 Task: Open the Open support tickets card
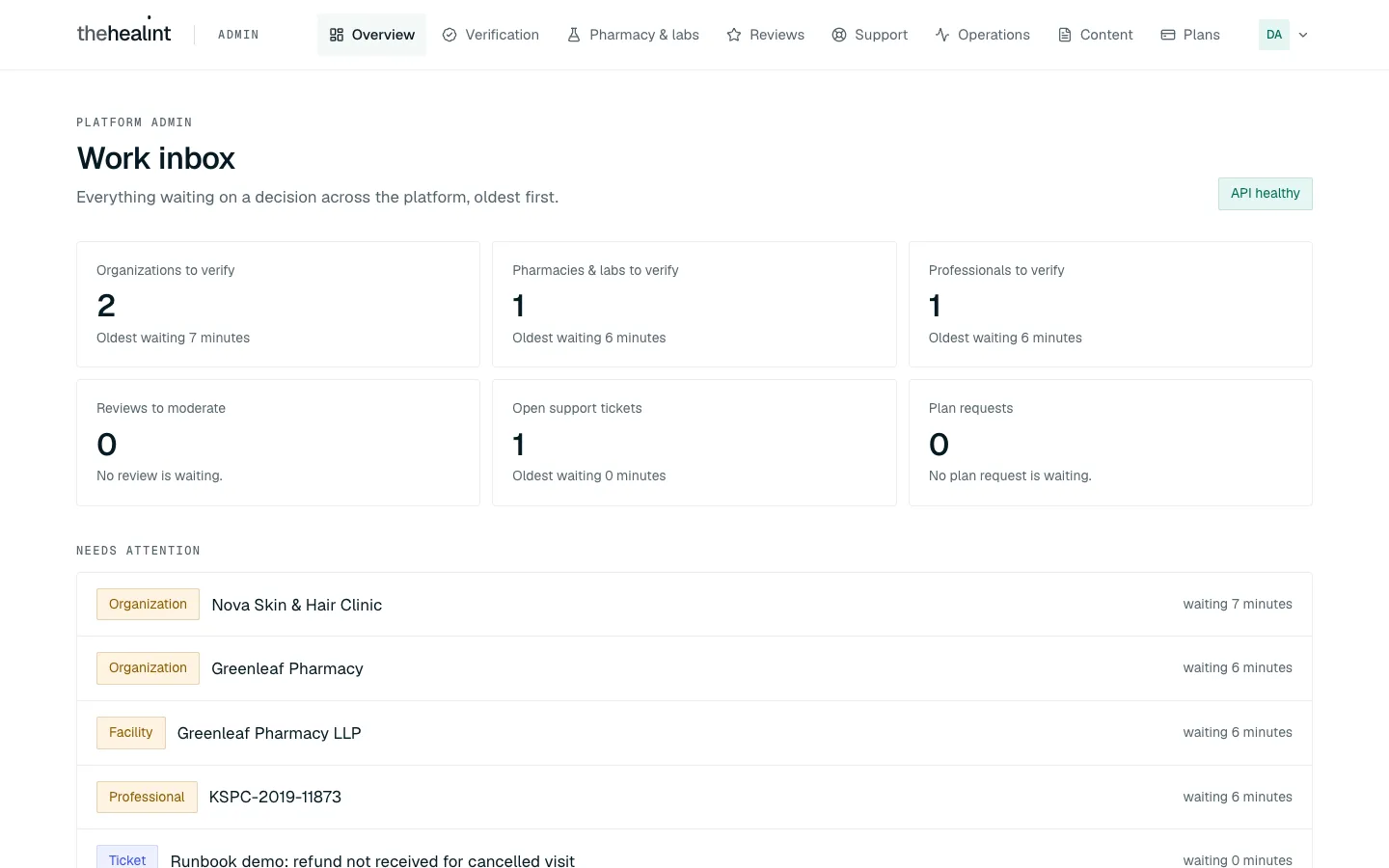click(694, 443)
